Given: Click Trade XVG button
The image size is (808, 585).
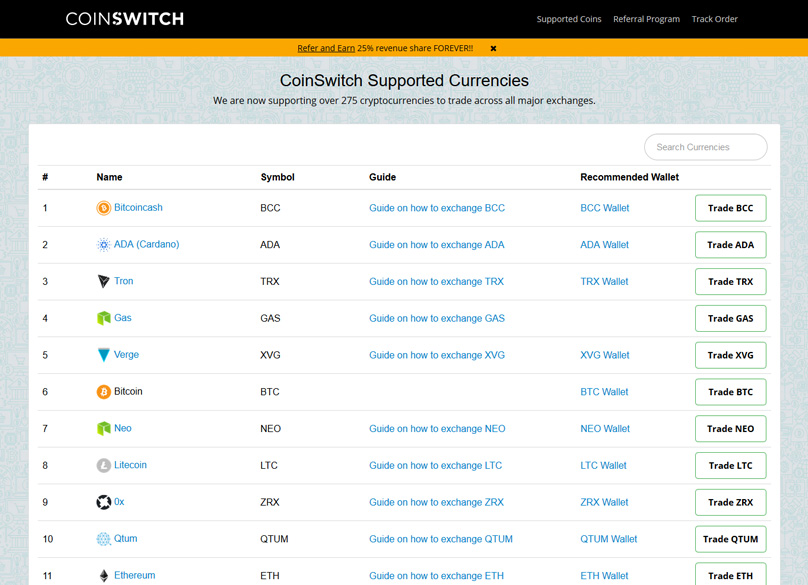Looking at the screenshot, I should pyautogui.click(x=730, y=355).
